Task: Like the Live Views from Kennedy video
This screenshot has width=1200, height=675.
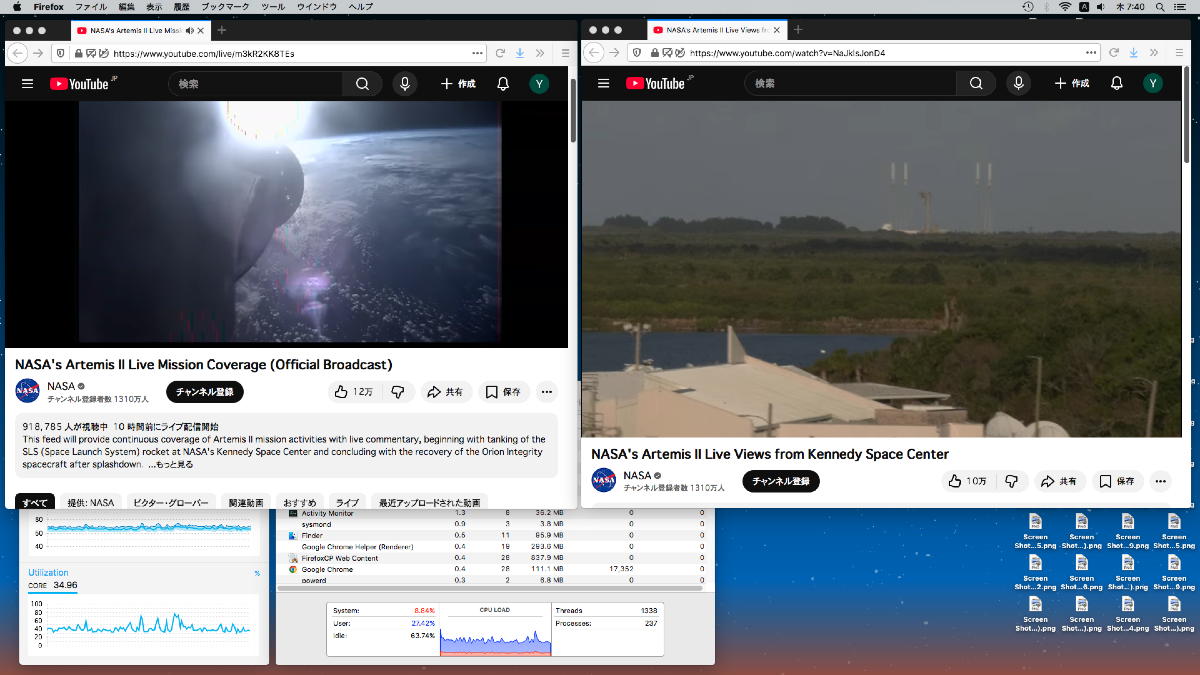Action: [x=967, y=481]
